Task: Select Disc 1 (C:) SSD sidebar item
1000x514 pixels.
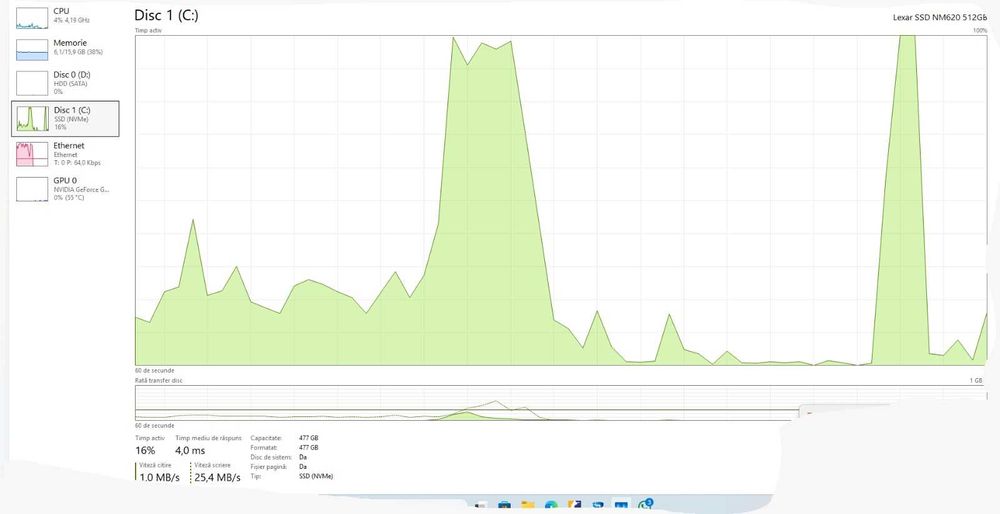Action: pyautogui.click(x=65, y=119)
